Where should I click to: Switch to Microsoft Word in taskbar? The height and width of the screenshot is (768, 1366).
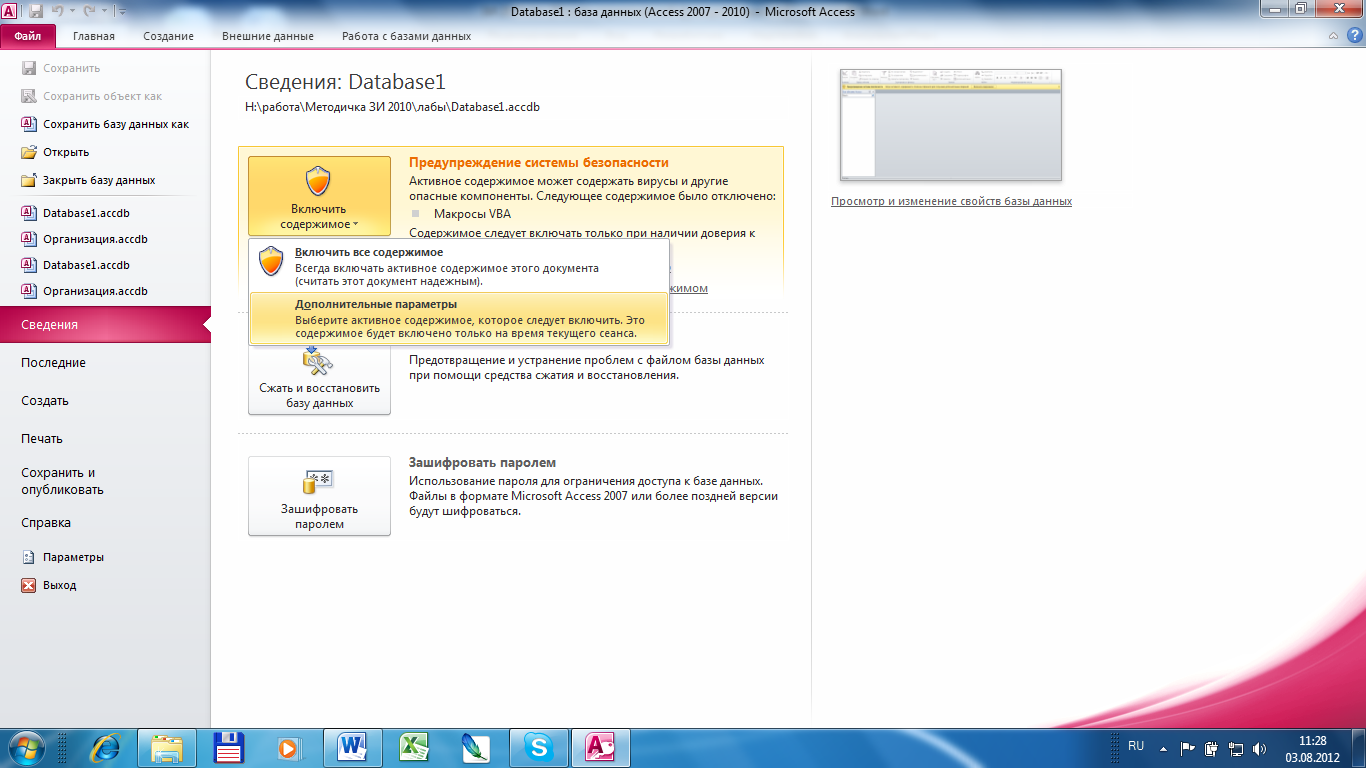(353, 748)
